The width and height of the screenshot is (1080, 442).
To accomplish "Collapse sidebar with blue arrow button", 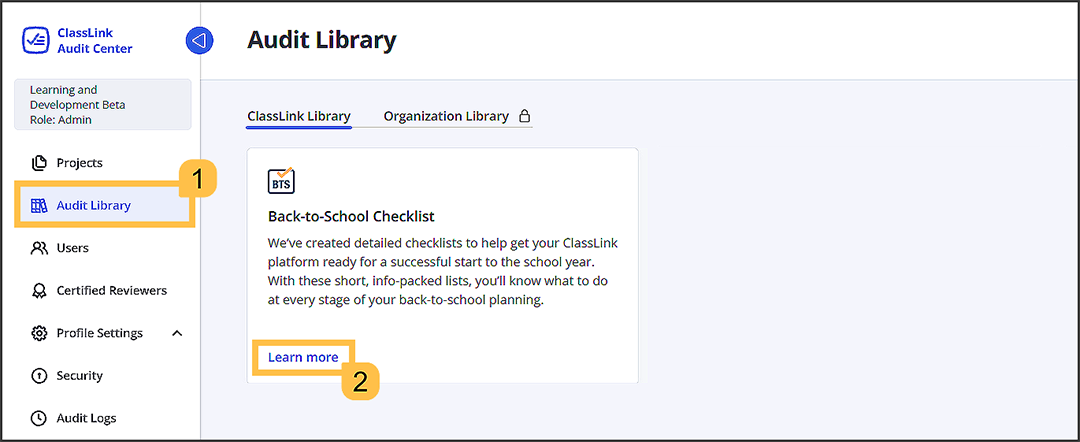I will click(199, 41).
